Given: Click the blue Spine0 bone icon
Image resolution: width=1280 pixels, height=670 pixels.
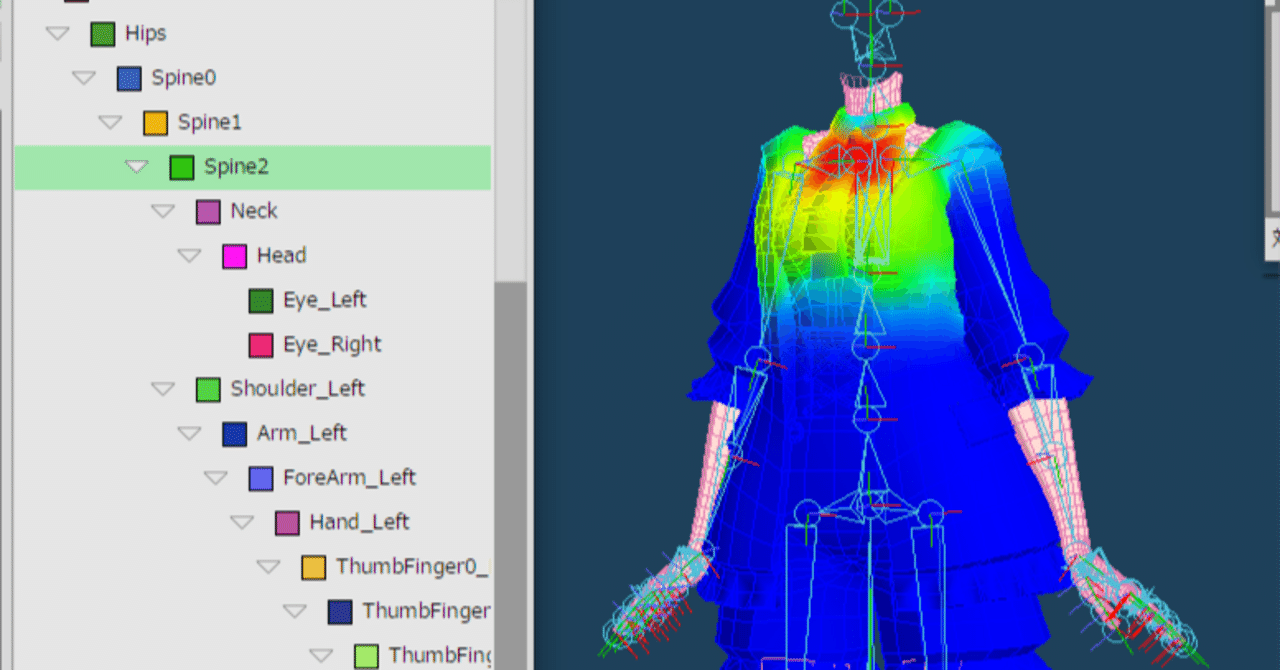Looking at the screenshot, I should pyautogui.click(x=129, y=78).
